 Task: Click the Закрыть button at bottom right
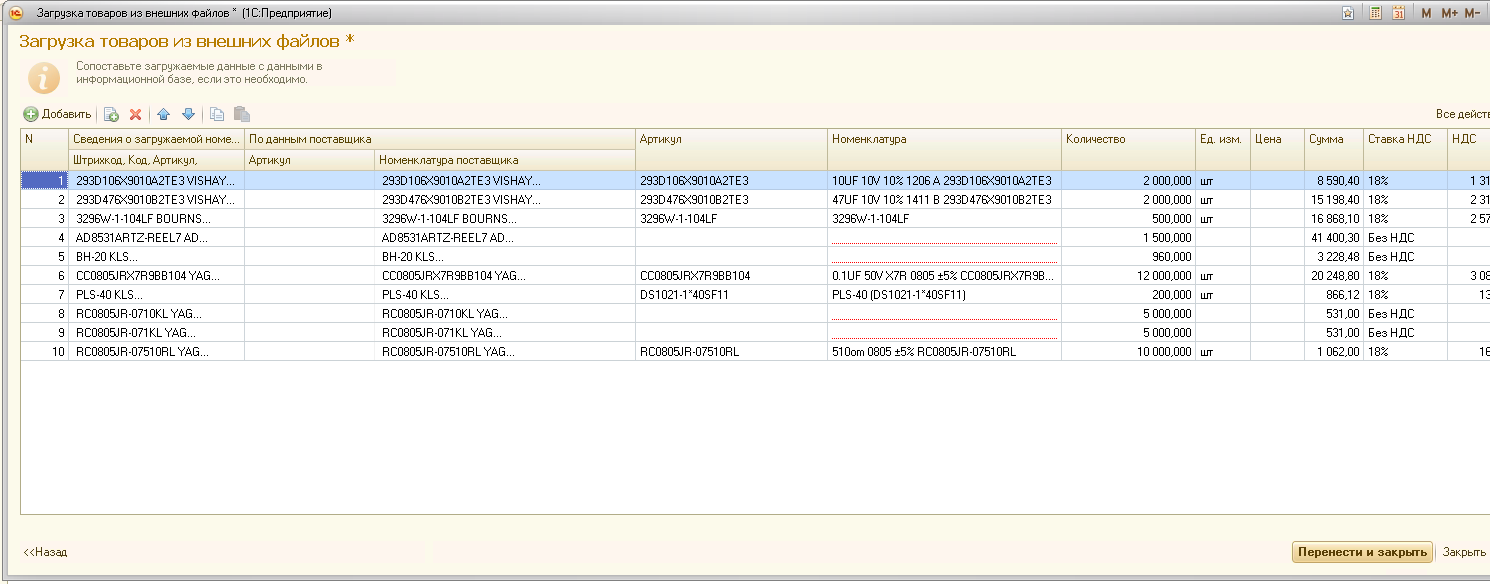[x=1464, y=552]
